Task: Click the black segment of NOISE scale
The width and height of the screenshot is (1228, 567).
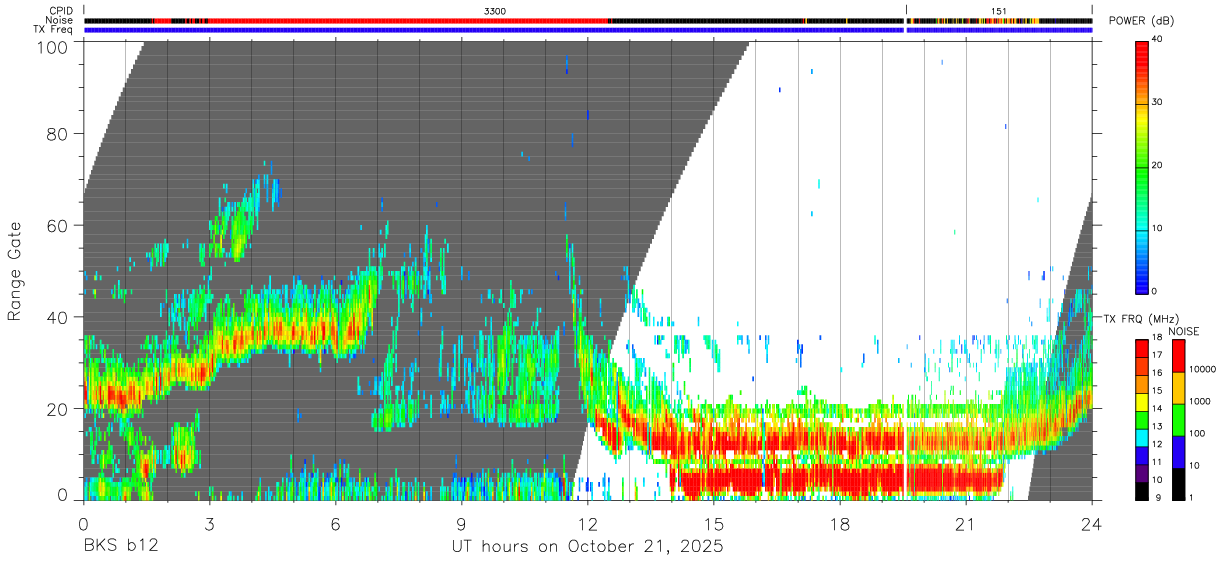Action: point(1177,484)
